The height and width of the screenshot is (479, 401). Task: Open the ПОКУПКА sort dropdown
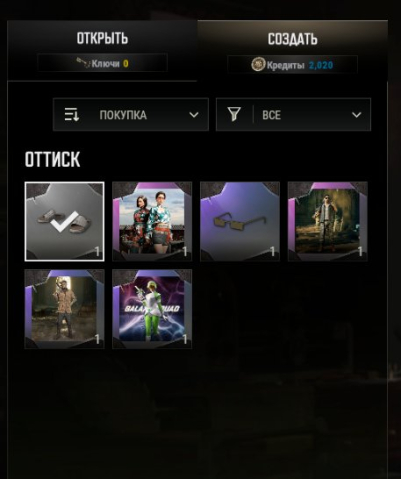click(131, 115)
